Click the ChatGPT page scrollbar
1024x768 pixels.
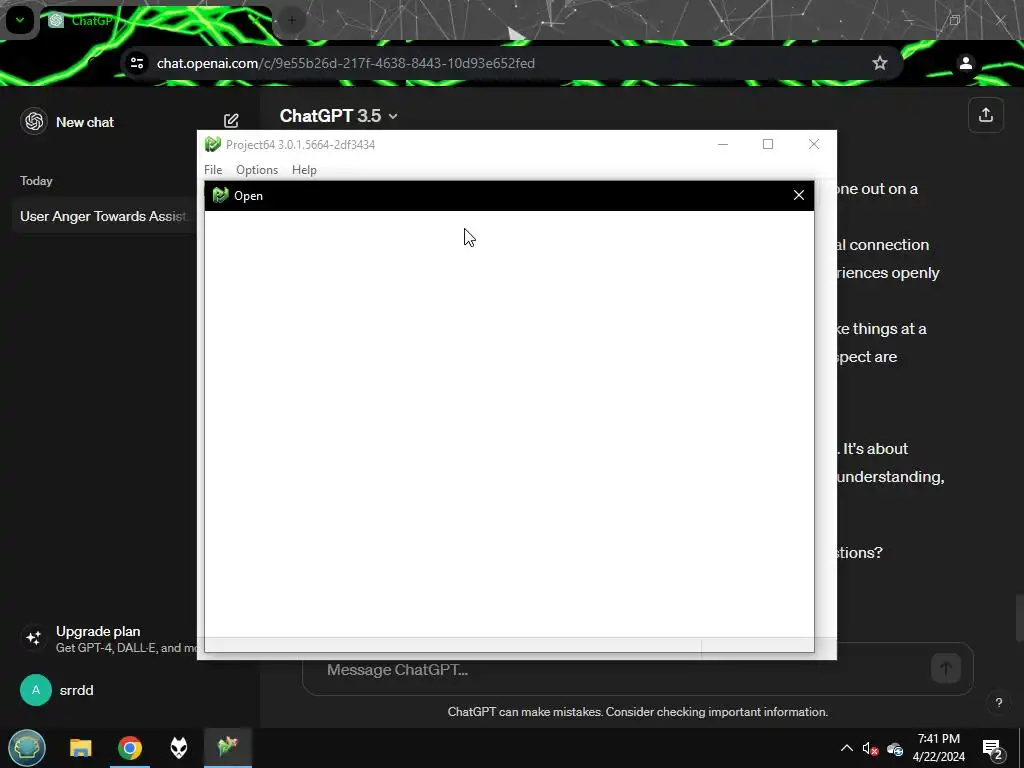coord(1019,618)
